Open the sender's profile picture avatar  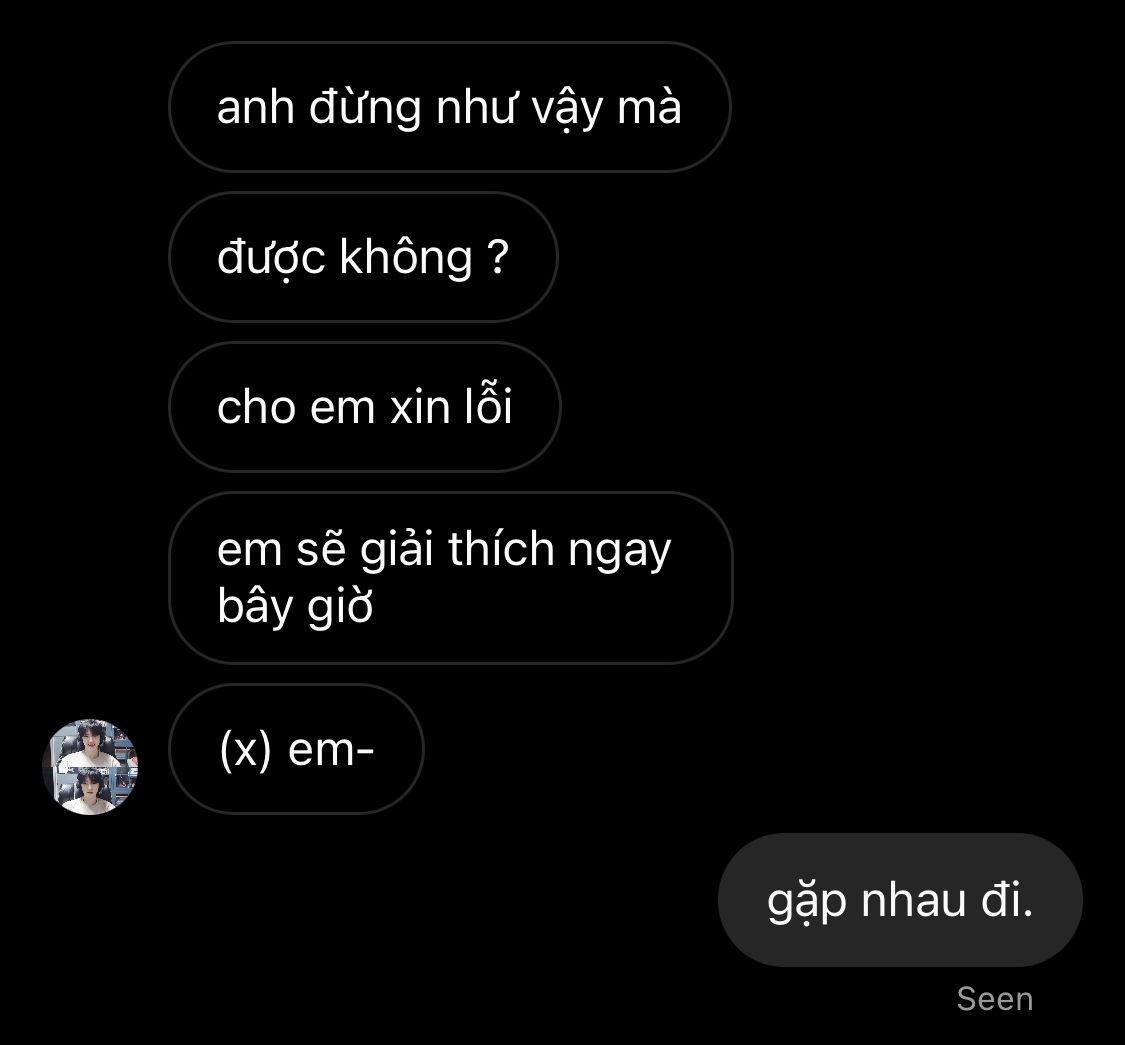(90, 767)
